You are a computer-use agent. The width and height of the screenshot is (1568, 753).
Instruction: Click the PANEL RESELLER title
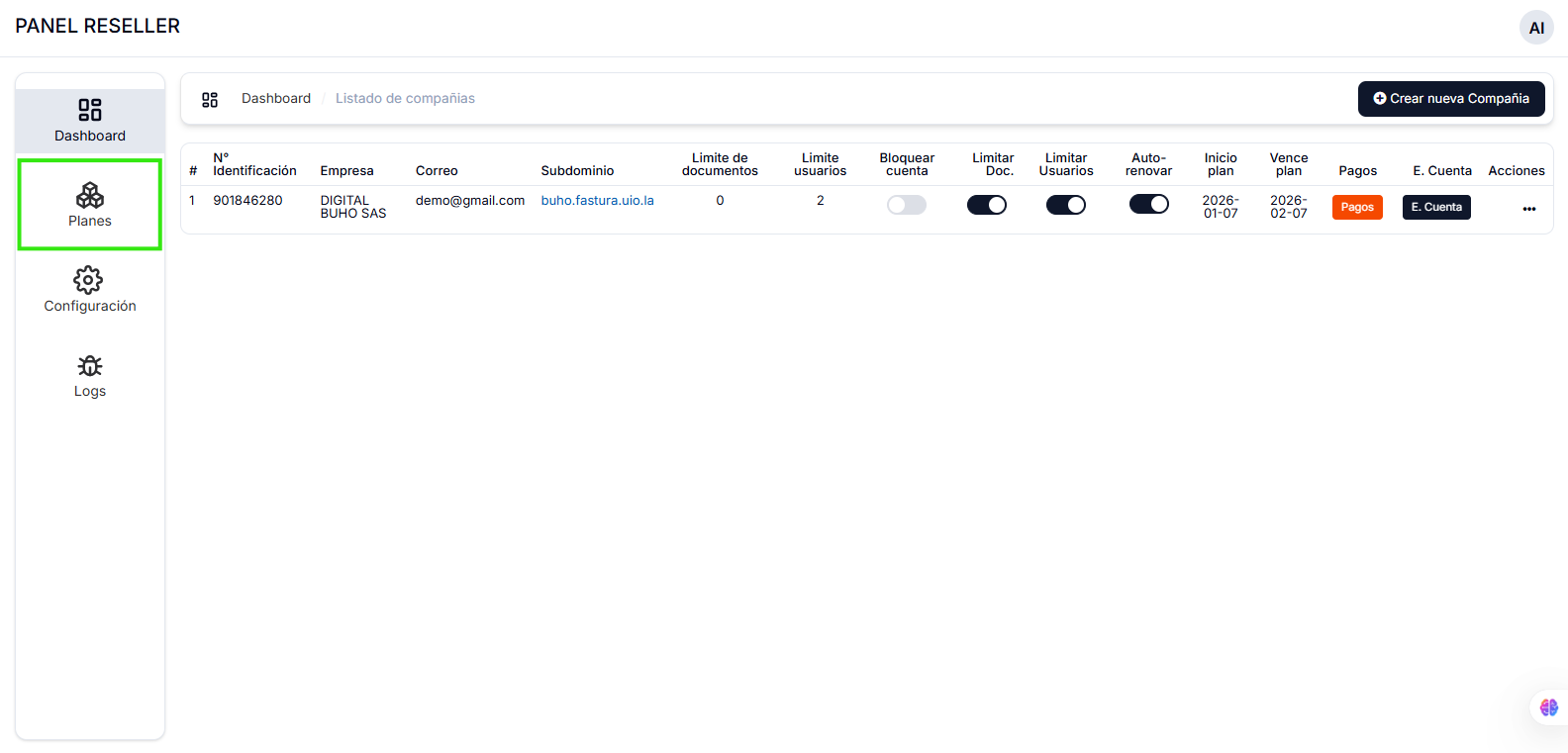point(98,27)
